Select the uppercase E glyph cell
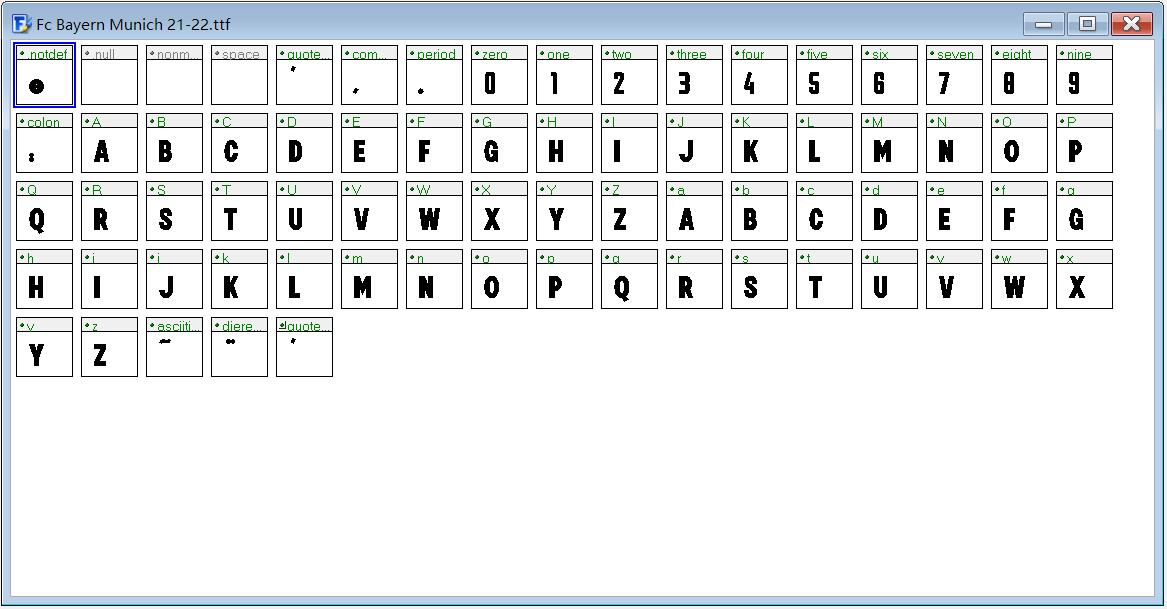This screenshot has width=1167, height=609. (x=369, y=144)
